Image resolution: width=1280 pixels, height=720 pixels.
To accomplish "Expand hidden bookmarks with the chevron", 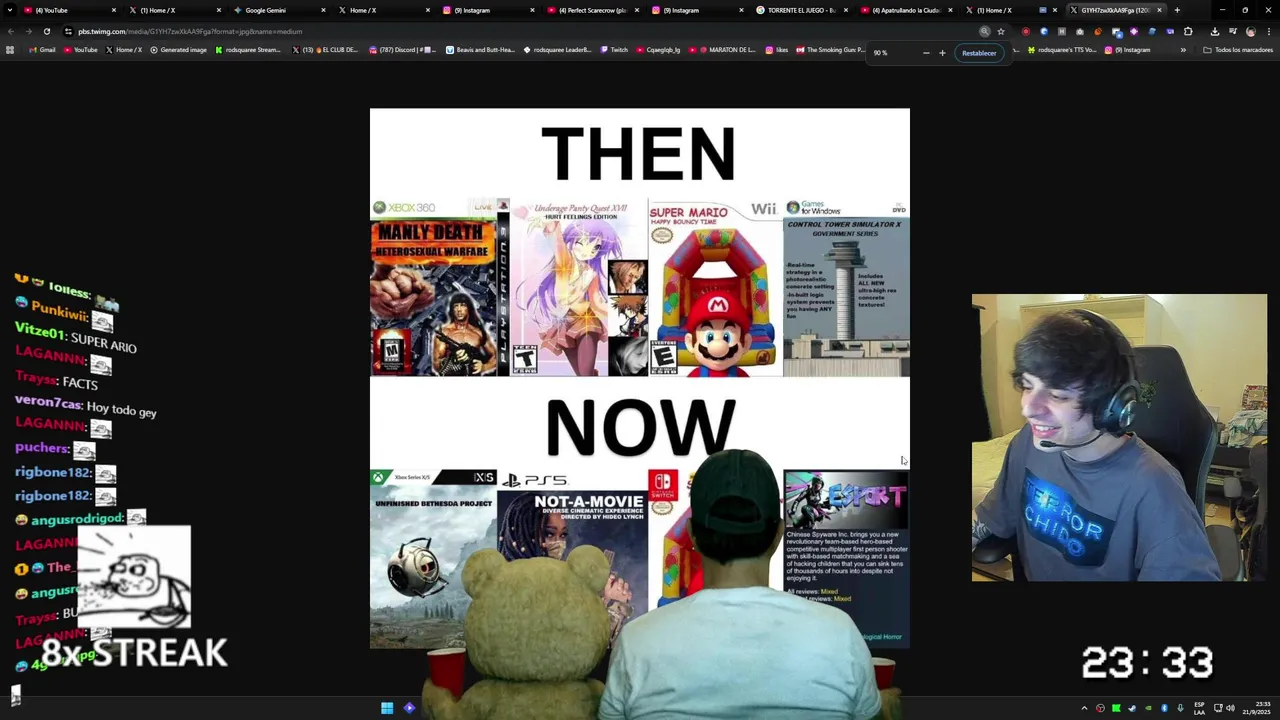I will point(1183,50).
